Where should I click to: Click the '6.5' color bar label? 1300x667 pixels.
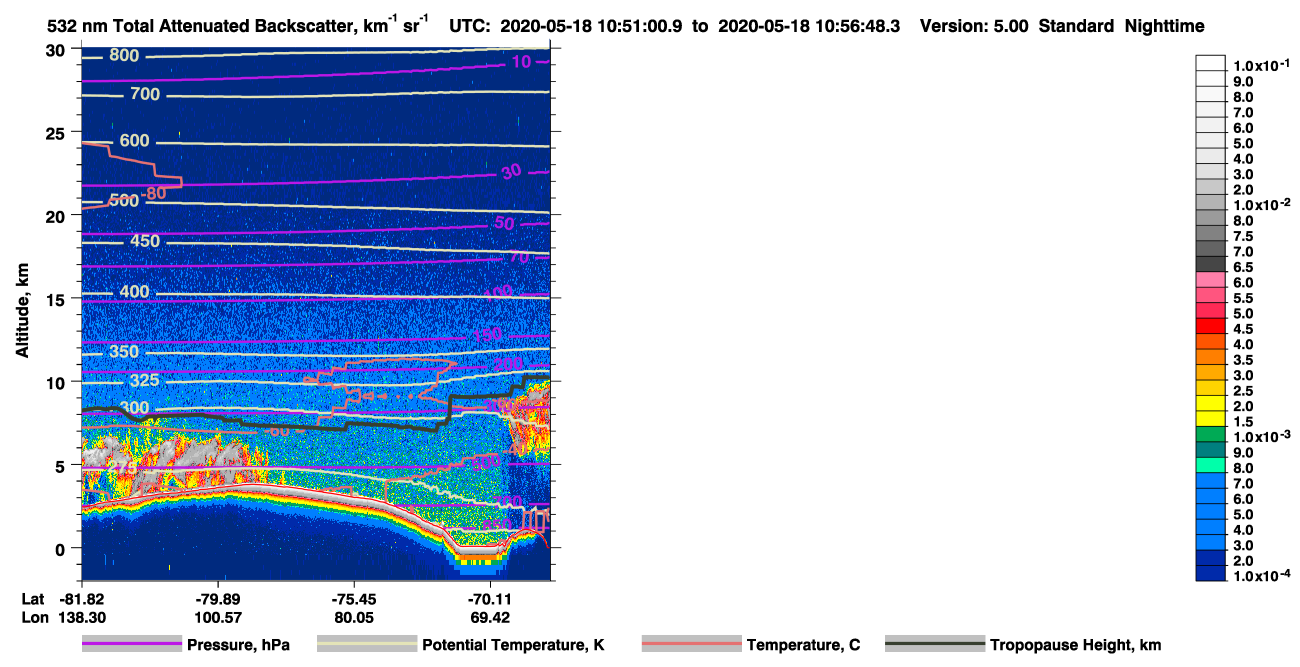pyautogui.click(x=1241, y=267)
